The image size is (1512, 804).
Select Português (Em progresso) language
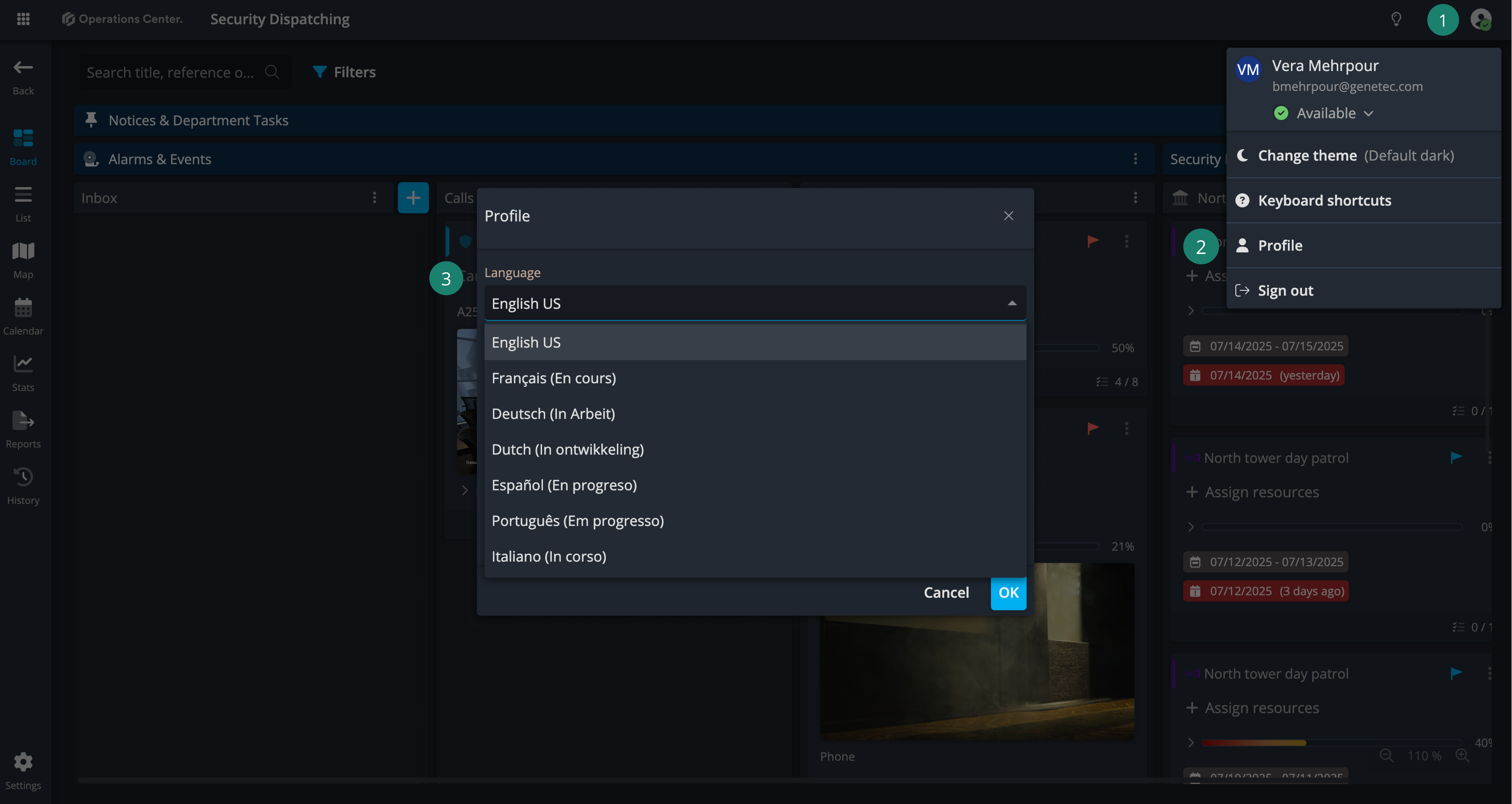point(755,521)
